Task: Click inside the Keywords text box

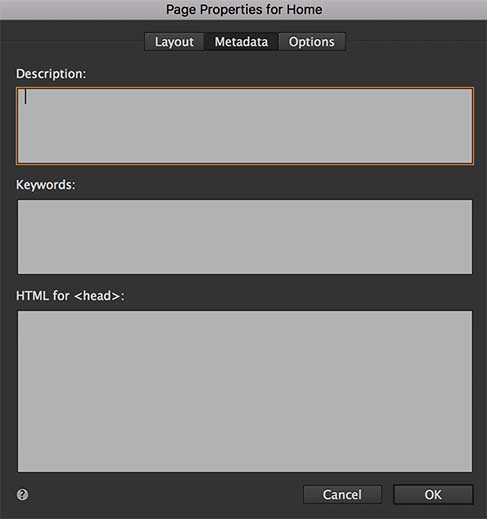Action: (245, 237)
